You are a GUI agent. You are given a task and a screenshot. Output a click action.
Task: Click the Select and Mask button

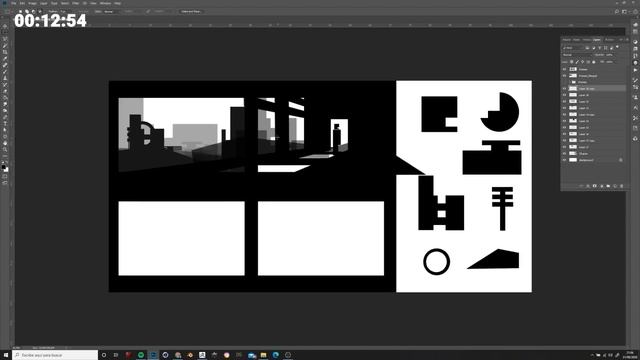click(x=191, y=11)
